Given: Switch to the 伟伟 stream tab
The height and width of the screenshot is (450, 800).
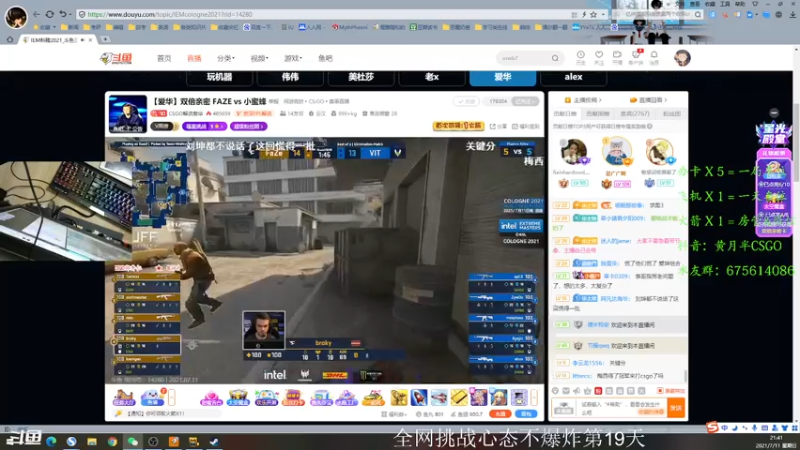Looking at the screenshot, I should click(x=290, y=77).
